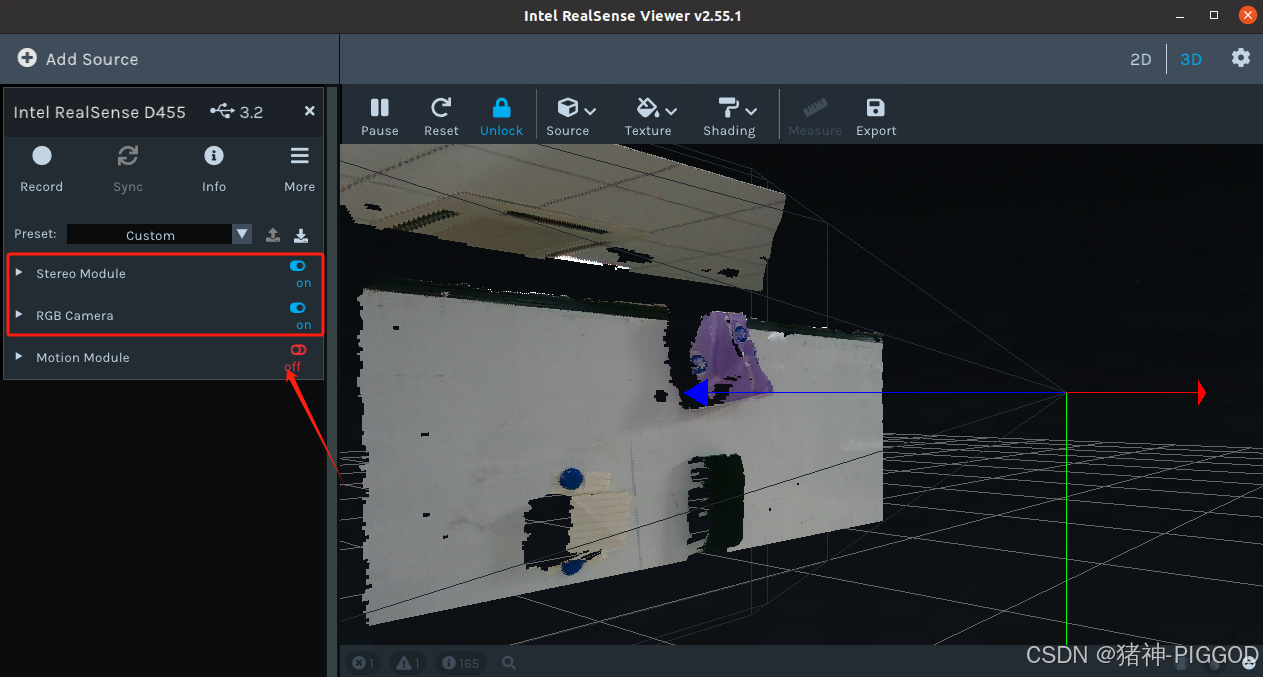
Task: Open device Info
Action: pyautogui.click(x=214, y=168)
